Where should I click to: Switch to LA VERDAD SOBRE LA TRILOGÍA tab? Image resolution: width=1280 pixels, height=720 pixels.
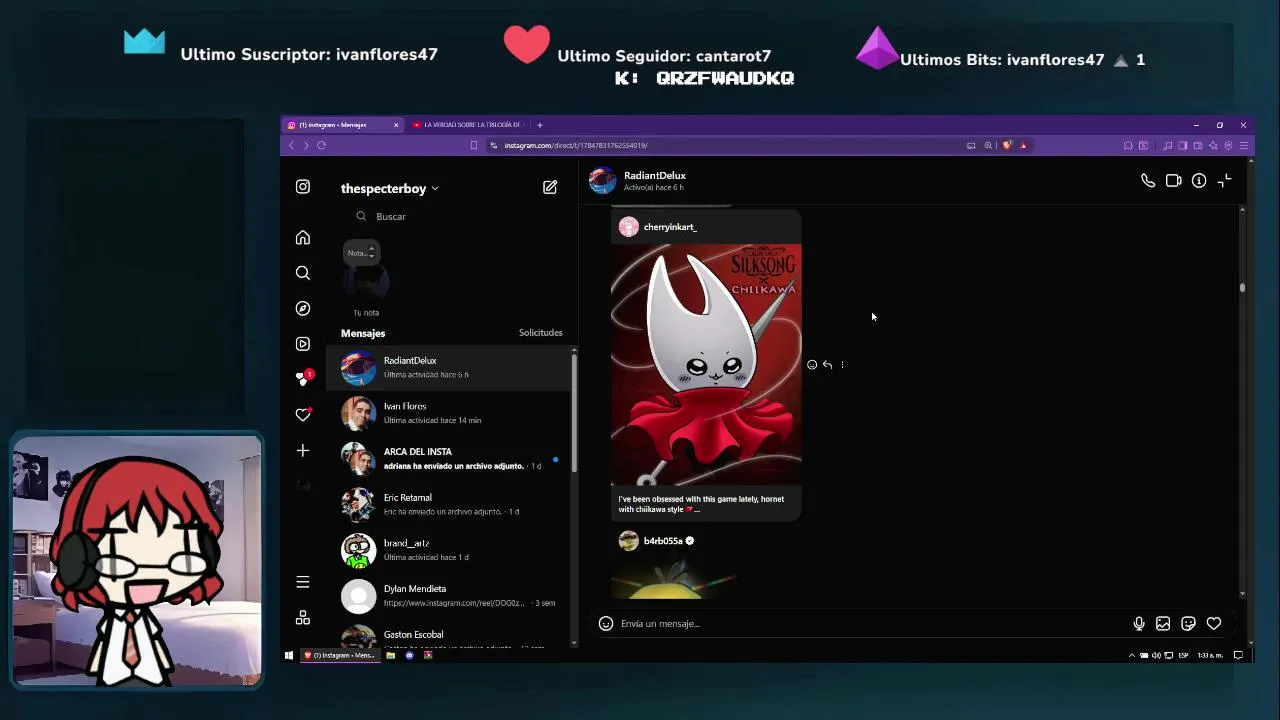pos(468,125)
